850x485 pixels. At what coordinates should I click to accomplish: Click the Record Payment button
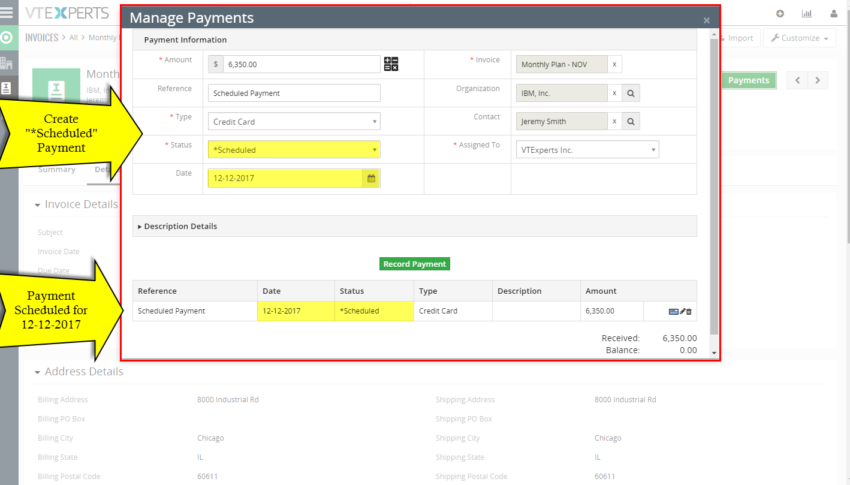414,264
